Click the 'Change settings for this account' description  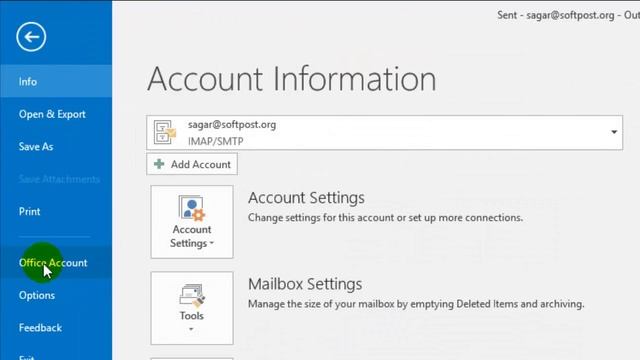[x=385, y=218]
